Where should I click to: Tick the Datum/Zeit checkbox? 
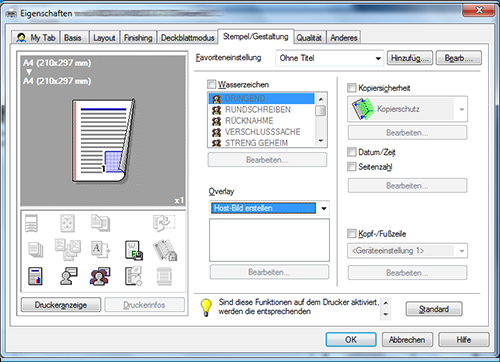click(351, 152)
